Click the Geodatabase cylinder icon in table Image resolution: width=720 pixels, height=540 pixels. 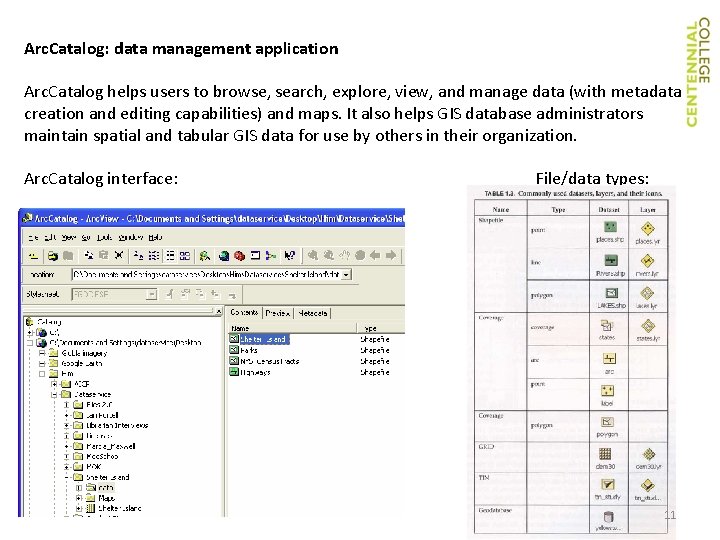608,517
